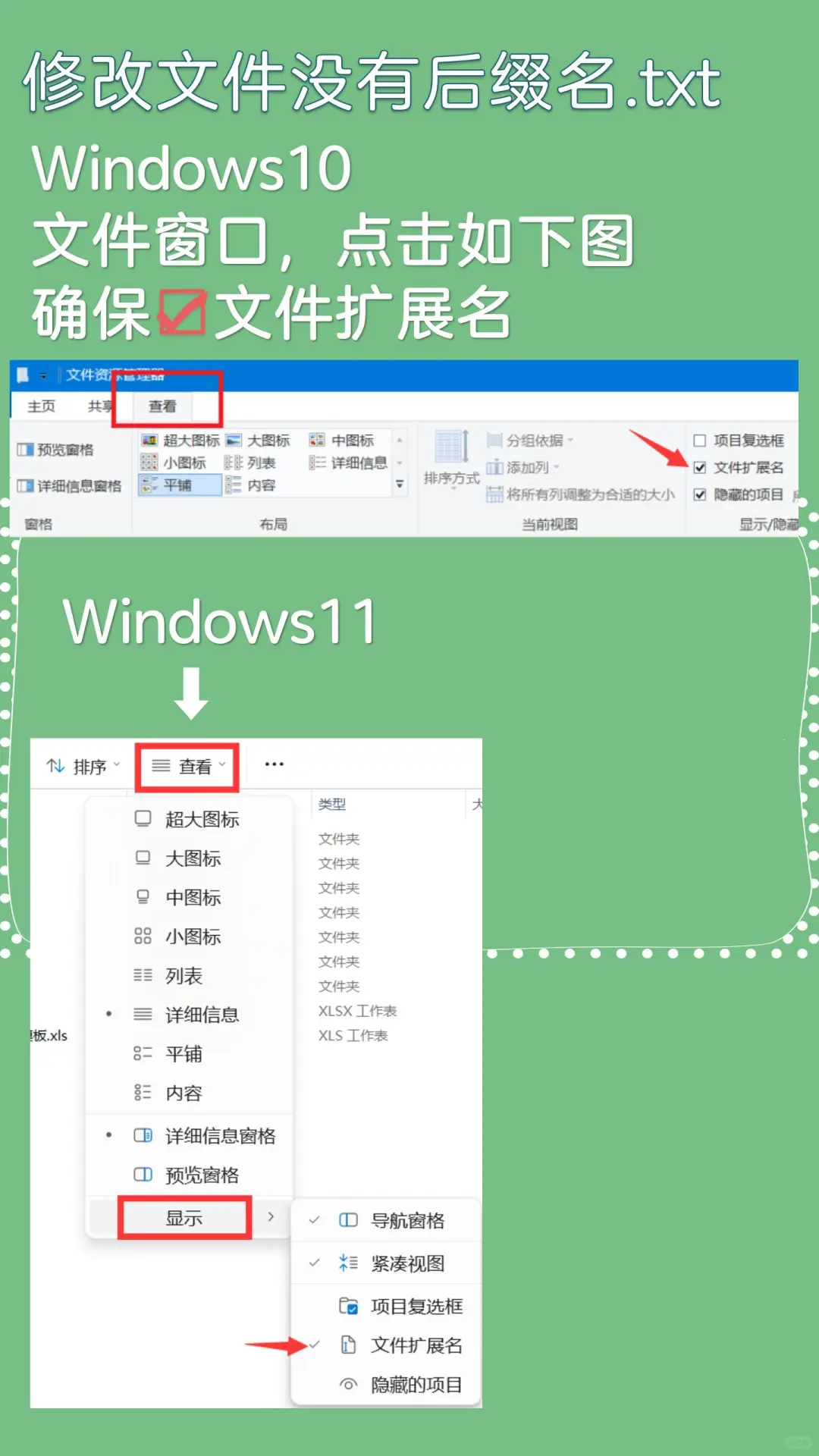
Task: Expand the layout gallery more arrow
Action: tap(400, 484)
